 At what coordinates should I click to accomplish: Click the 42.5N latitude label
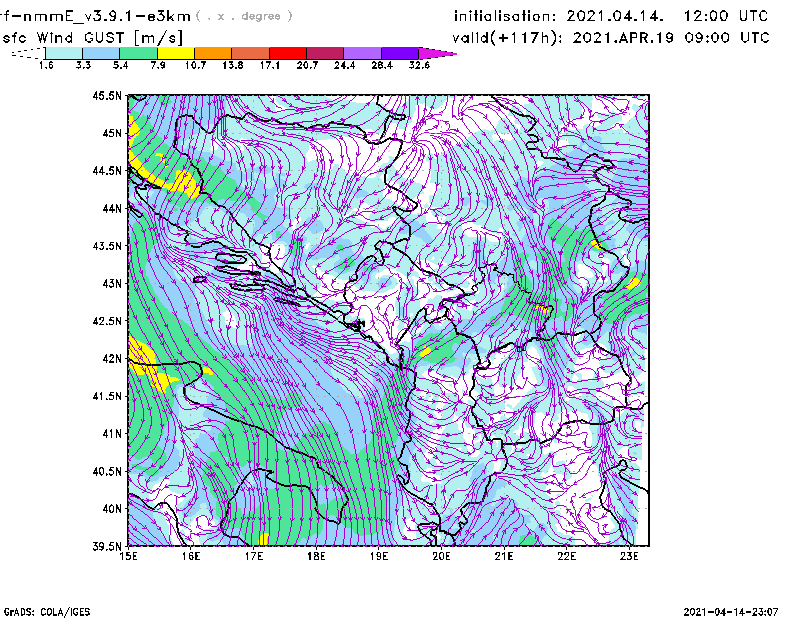(107, 321)
